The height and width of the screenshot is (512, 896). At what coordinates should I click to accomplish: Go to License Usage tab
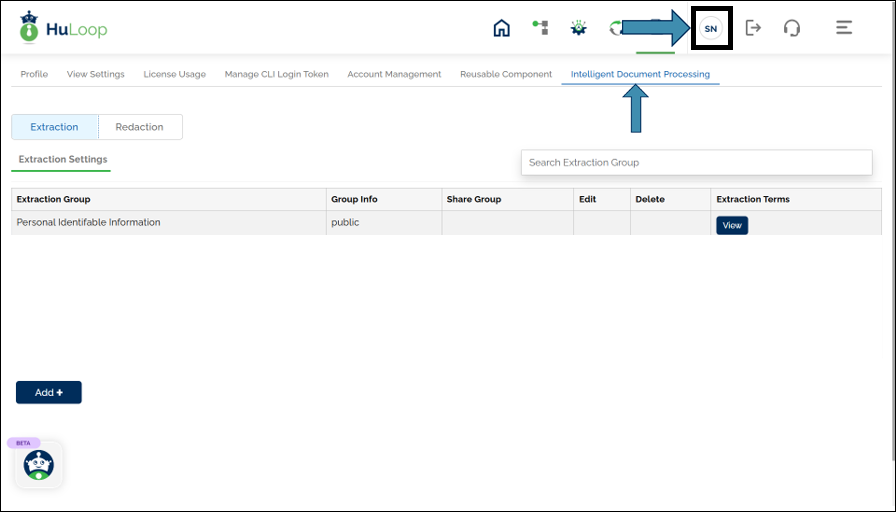click(174, 74)
